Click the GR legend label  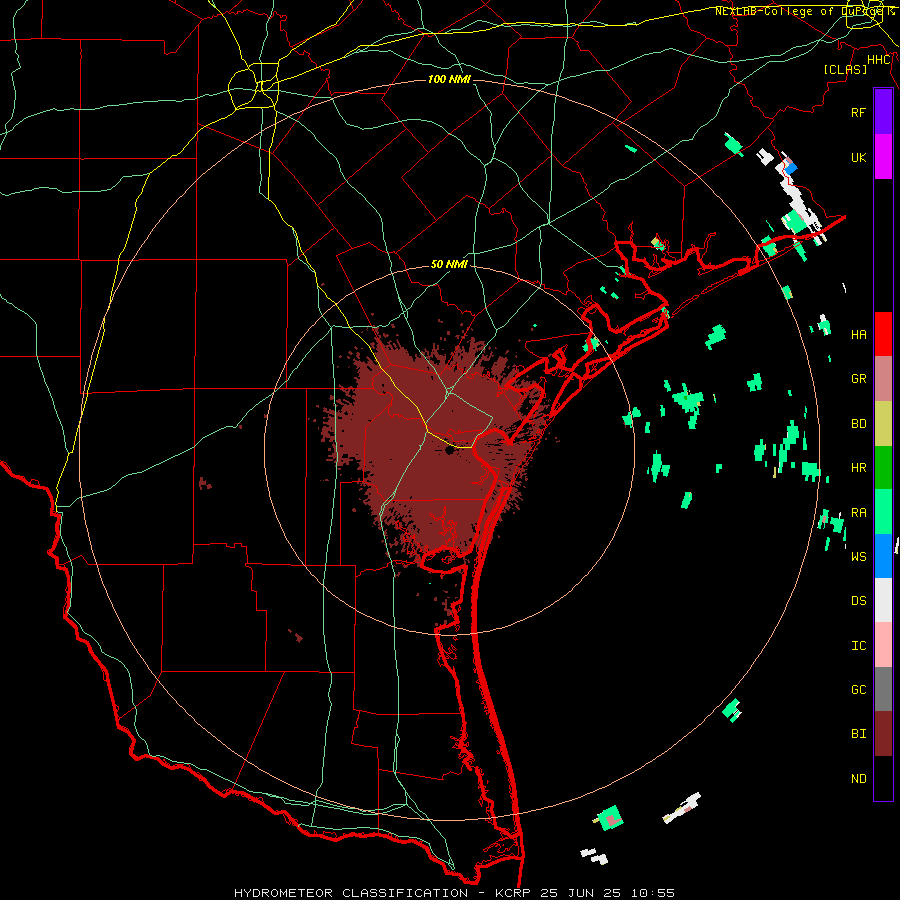click(x=858, y=379)
